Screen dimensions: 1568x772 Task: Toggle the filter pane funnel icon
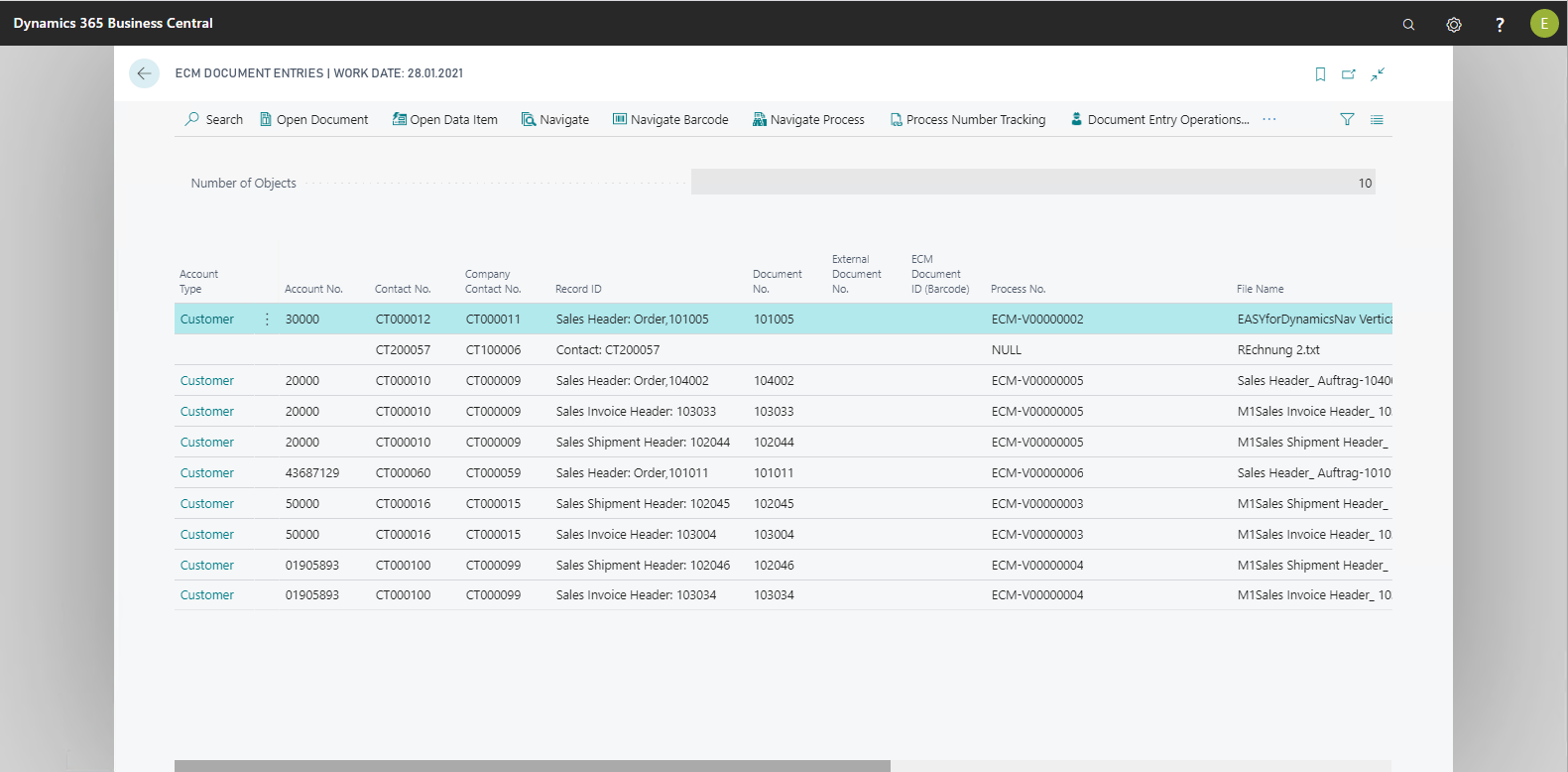pos(1347,120)
